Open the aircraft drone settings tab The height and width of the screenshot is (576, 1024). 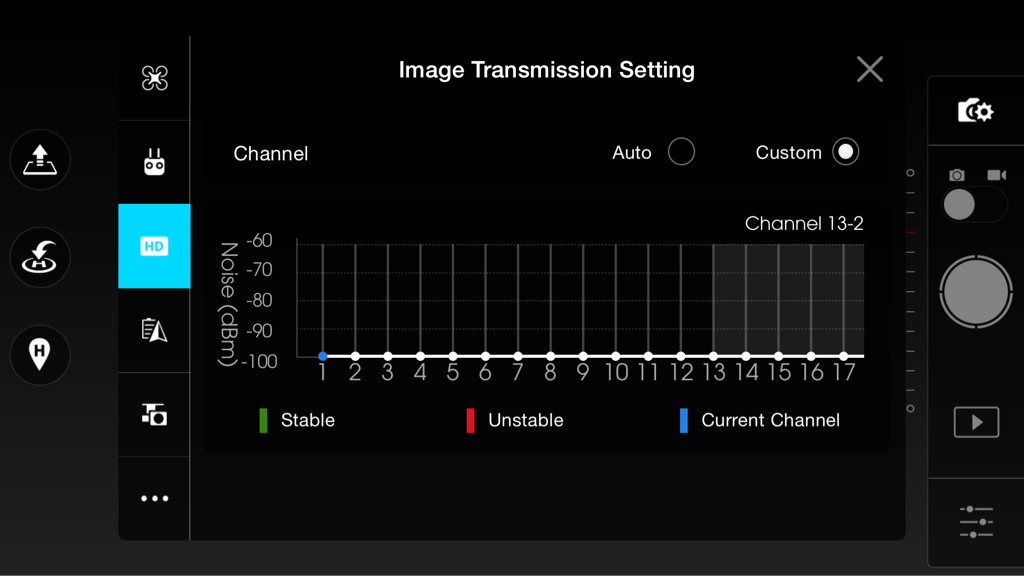pos(155,78)
